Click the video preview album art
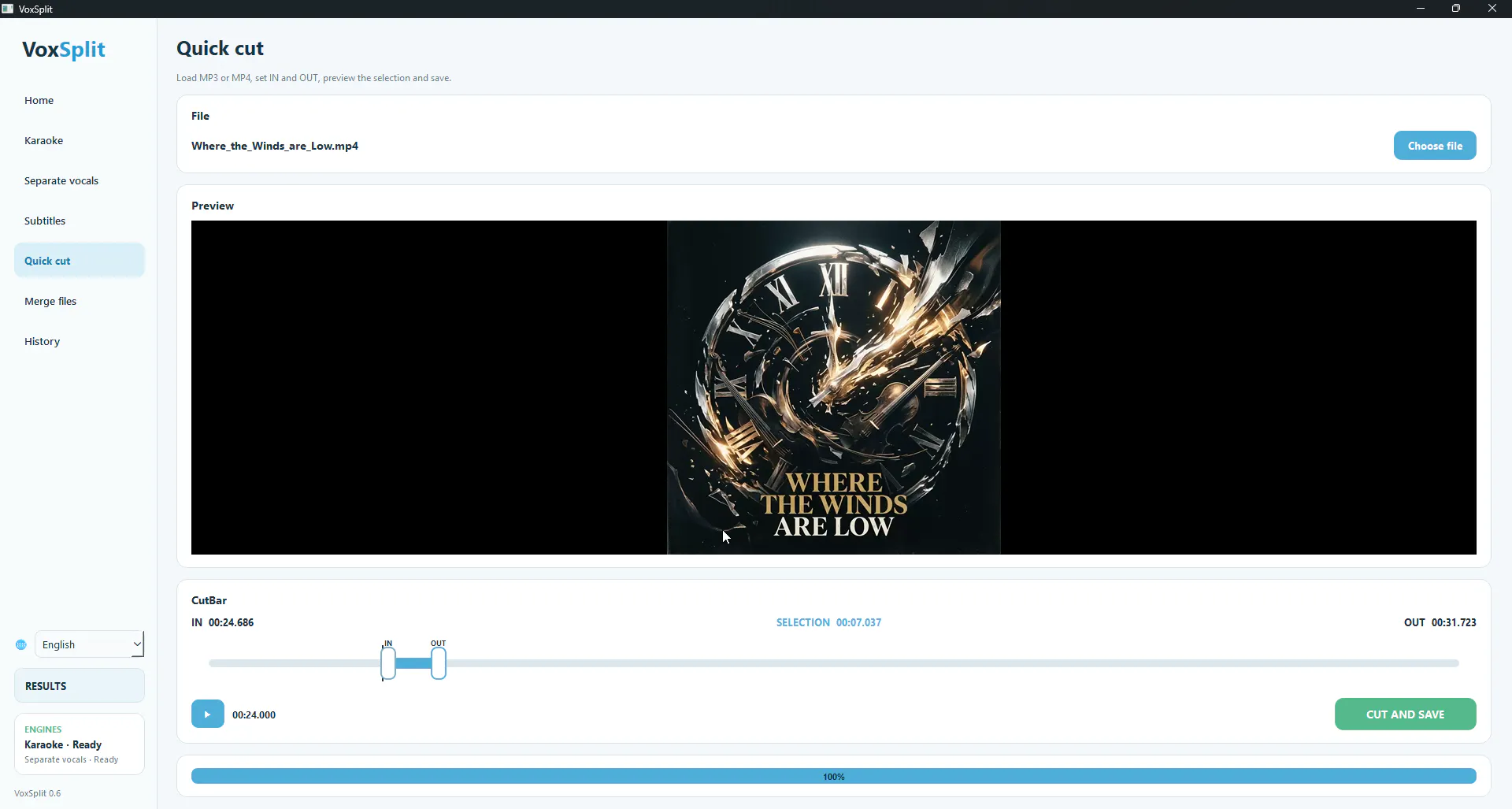Image resolution: width=1512 pixels, height=809 pixels. point(834,388)
